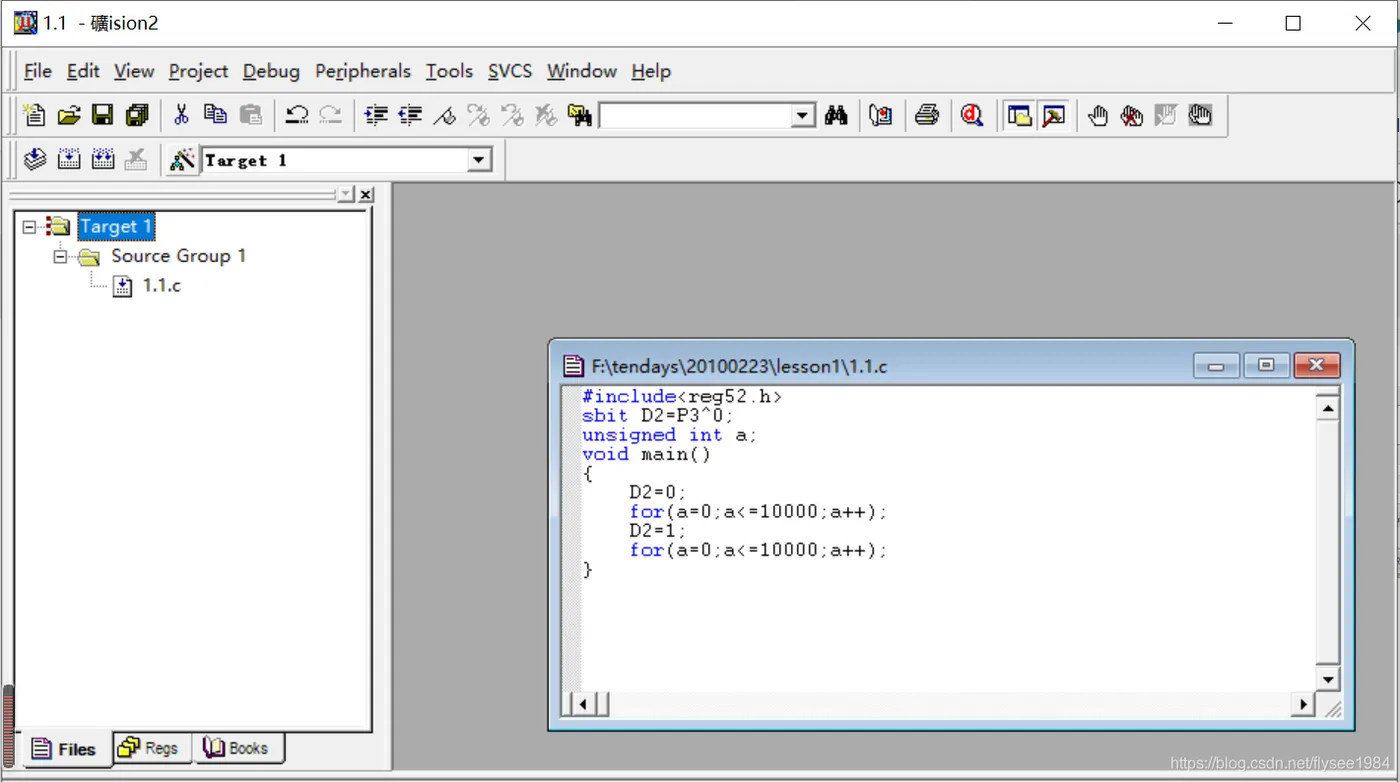This screenshot has width=1400, height=782.
Task: Toggle bookmark on current line
Action: click(x=444, y=115)
